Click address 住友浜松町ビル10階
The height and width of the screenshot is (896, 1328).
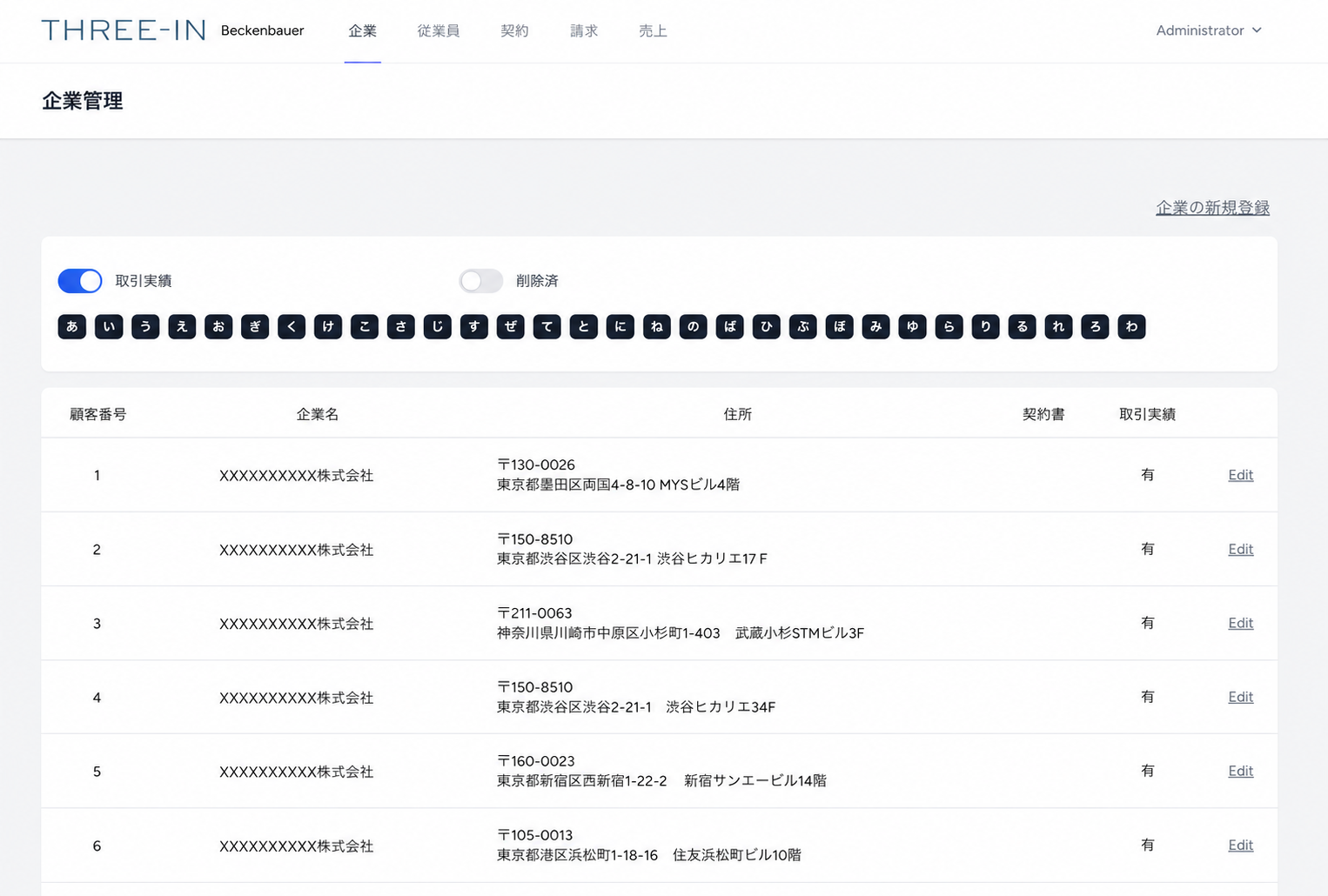pos(737,854)
